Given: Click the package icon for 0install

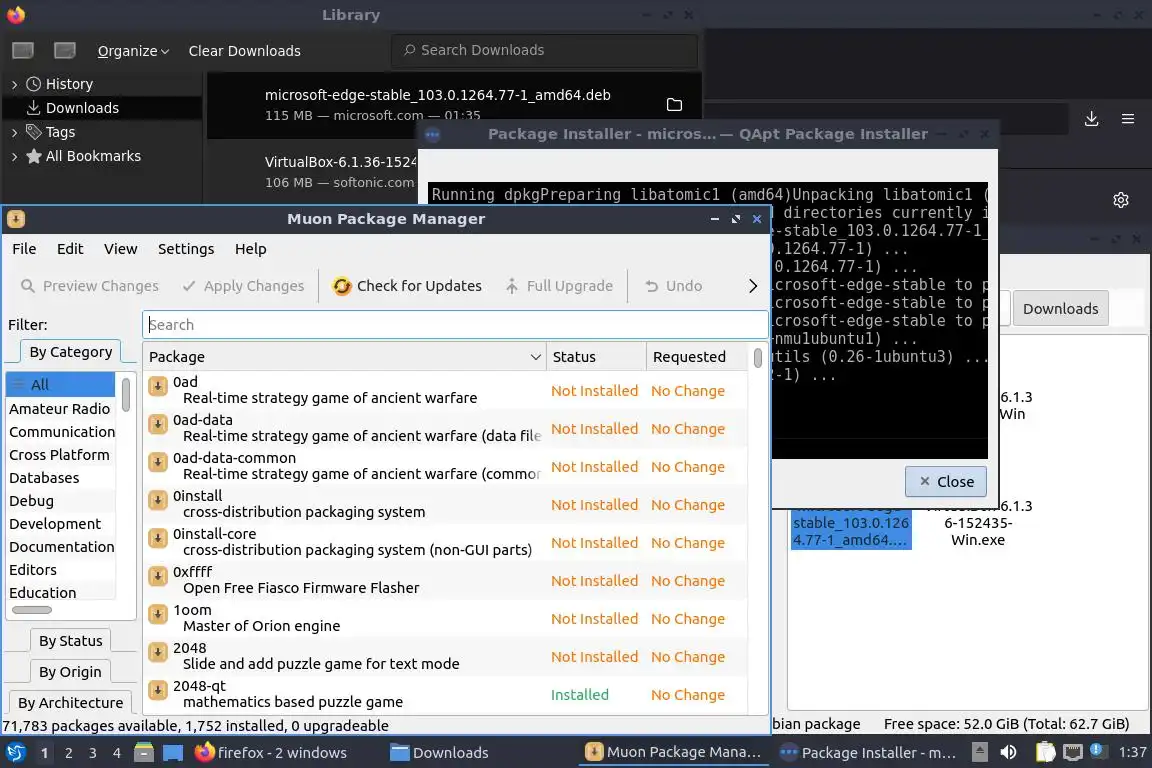Looking at the screenshot, I should coord(158,500).
